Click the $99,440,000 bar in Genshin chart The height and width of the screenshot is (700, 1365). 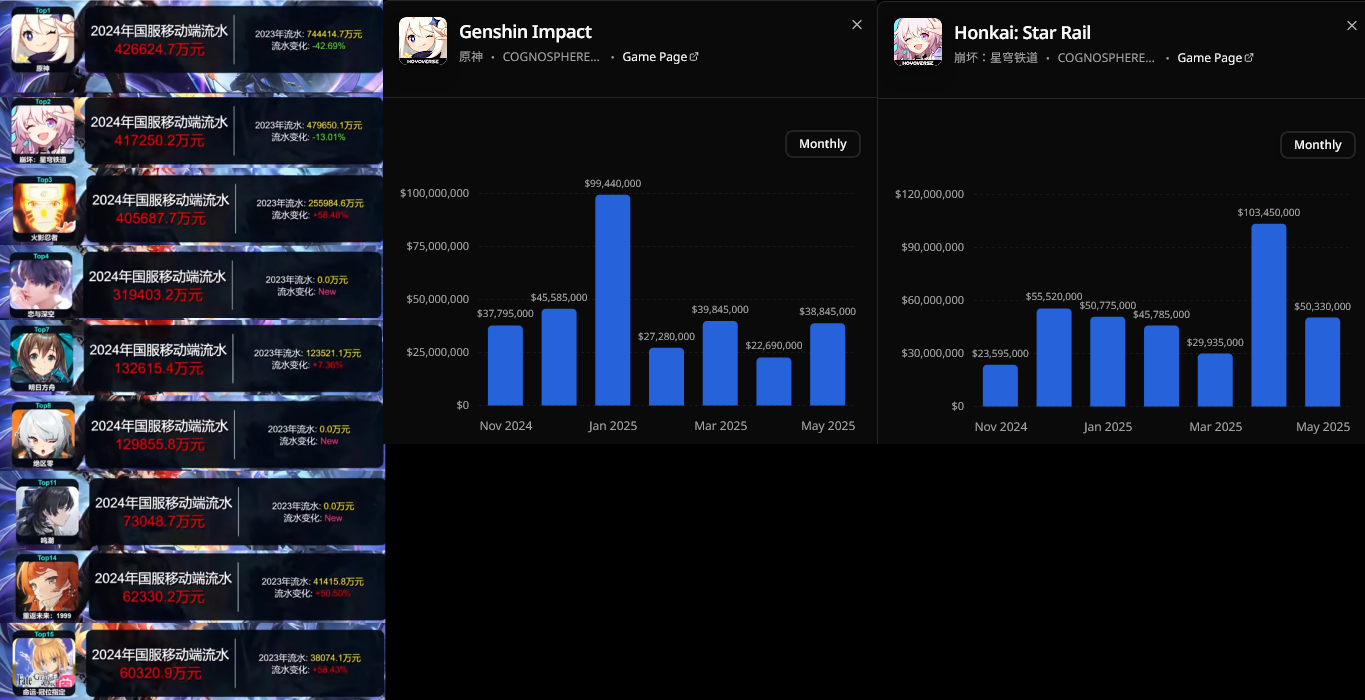(613, 300)
